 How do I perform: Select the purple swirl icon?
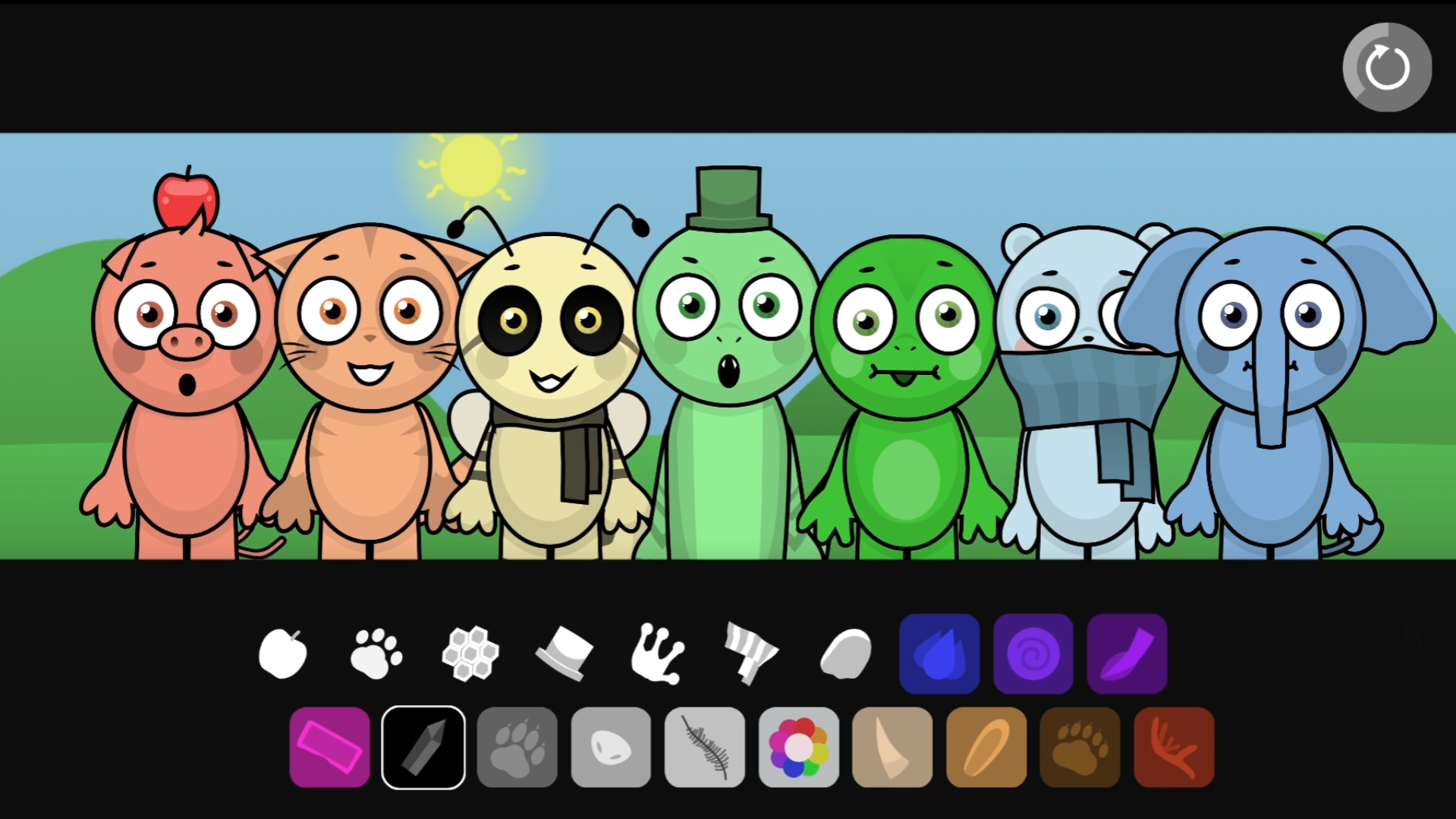[x=1033, y=654]
